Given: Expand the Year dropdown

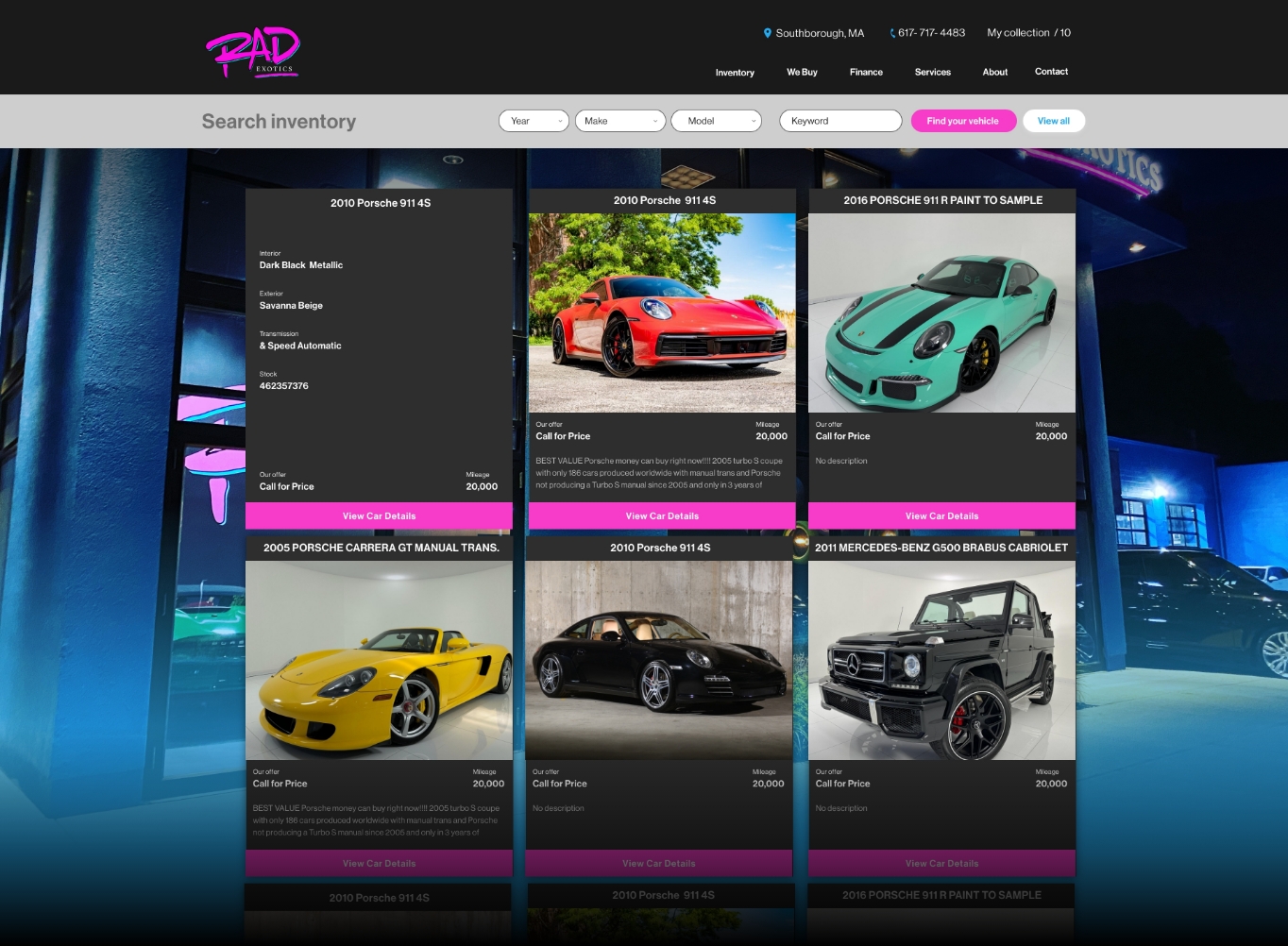Looking at the screenshot, I should pos(534,121).
